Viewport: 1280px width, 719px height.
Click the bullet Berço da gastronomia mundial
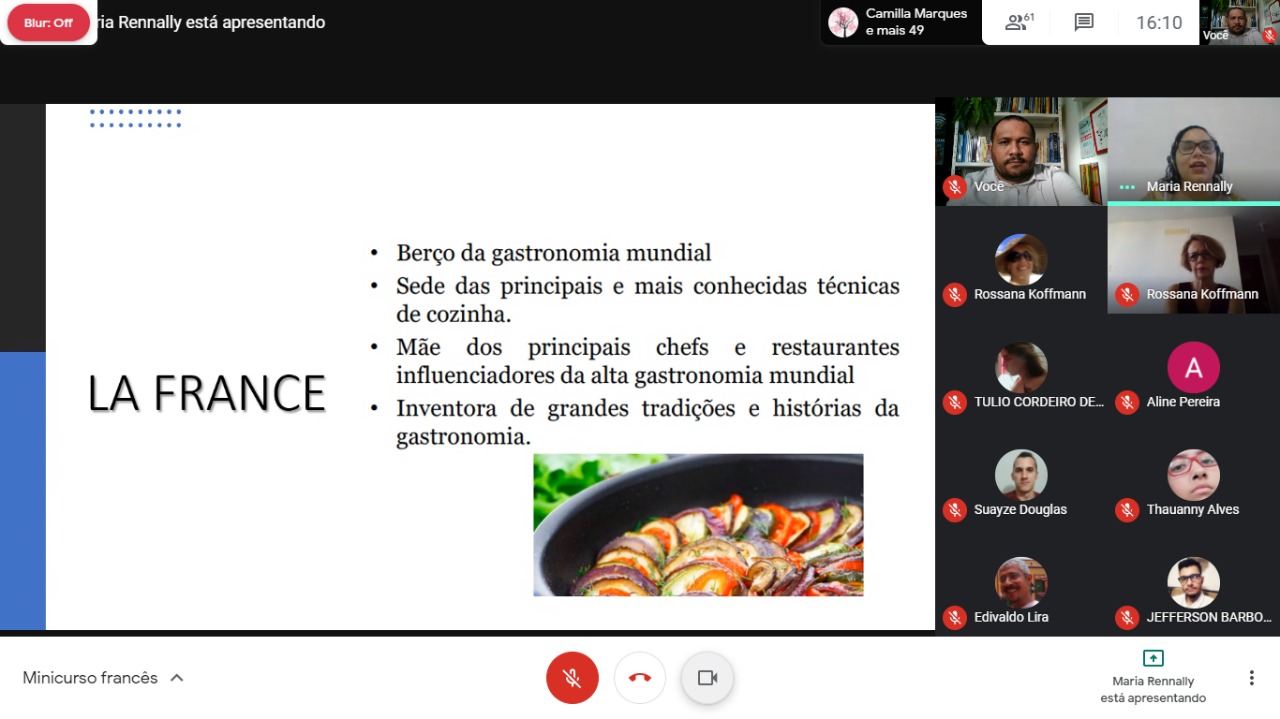tap(554, 253)
